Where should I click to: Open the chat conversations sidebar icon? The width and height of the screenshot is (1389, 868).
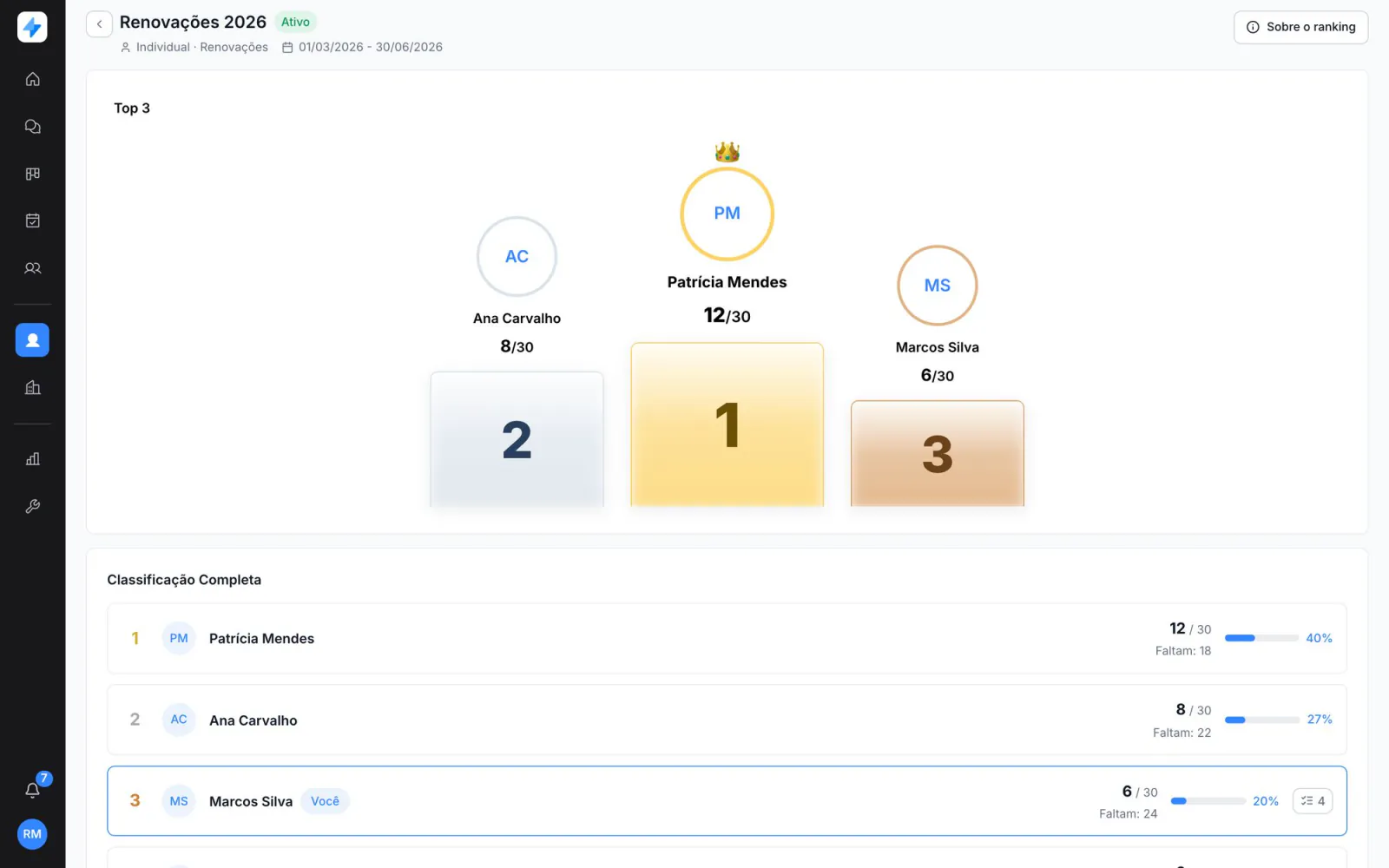coord(32,127)
